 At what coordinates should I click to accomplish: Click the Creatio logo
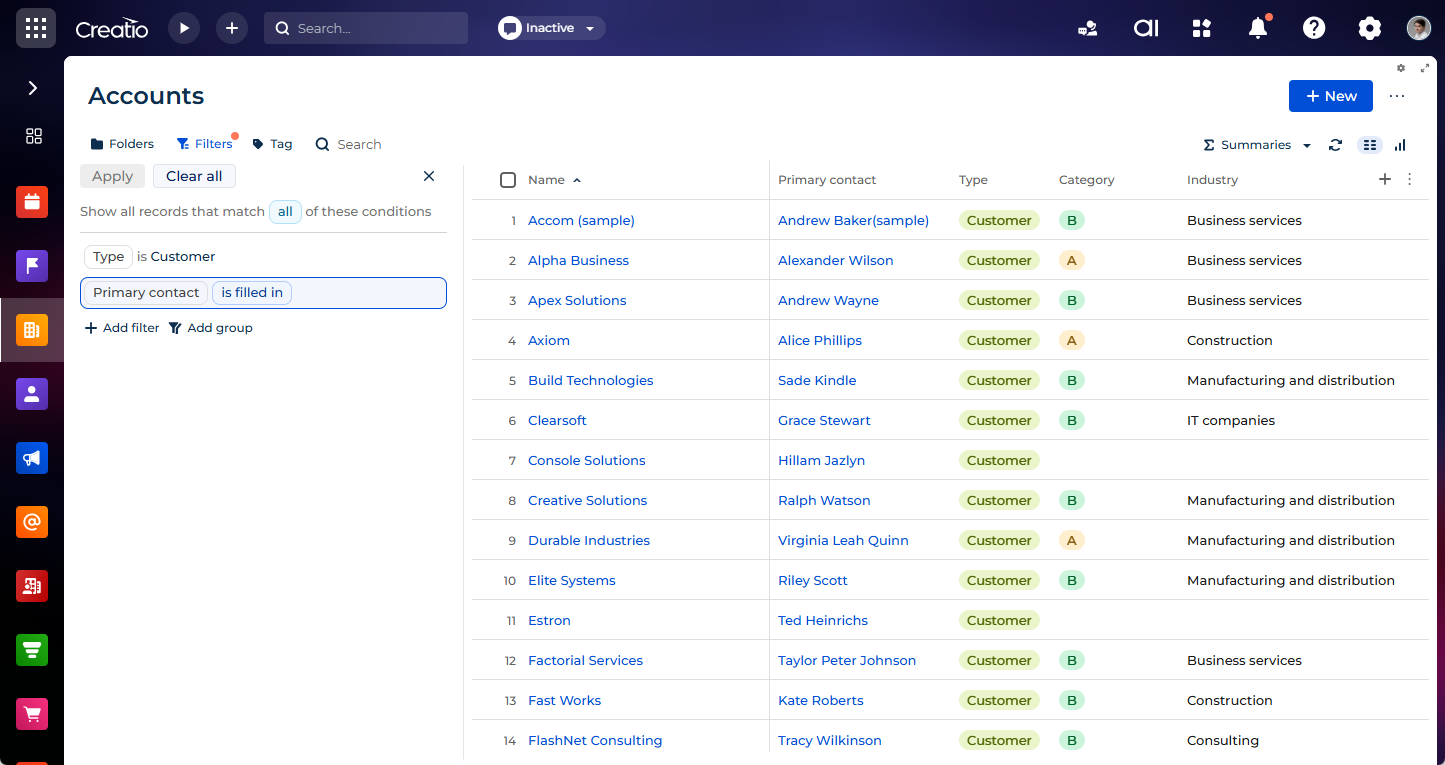112,29
